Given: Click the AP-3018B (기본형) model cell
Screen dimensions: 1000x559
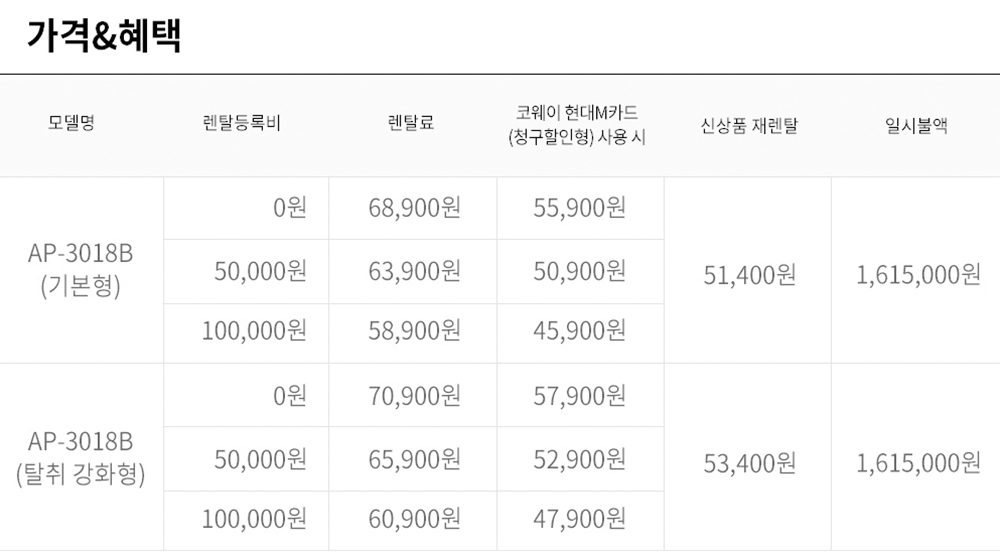Looking at the screenshot, I should pos(81,270).
